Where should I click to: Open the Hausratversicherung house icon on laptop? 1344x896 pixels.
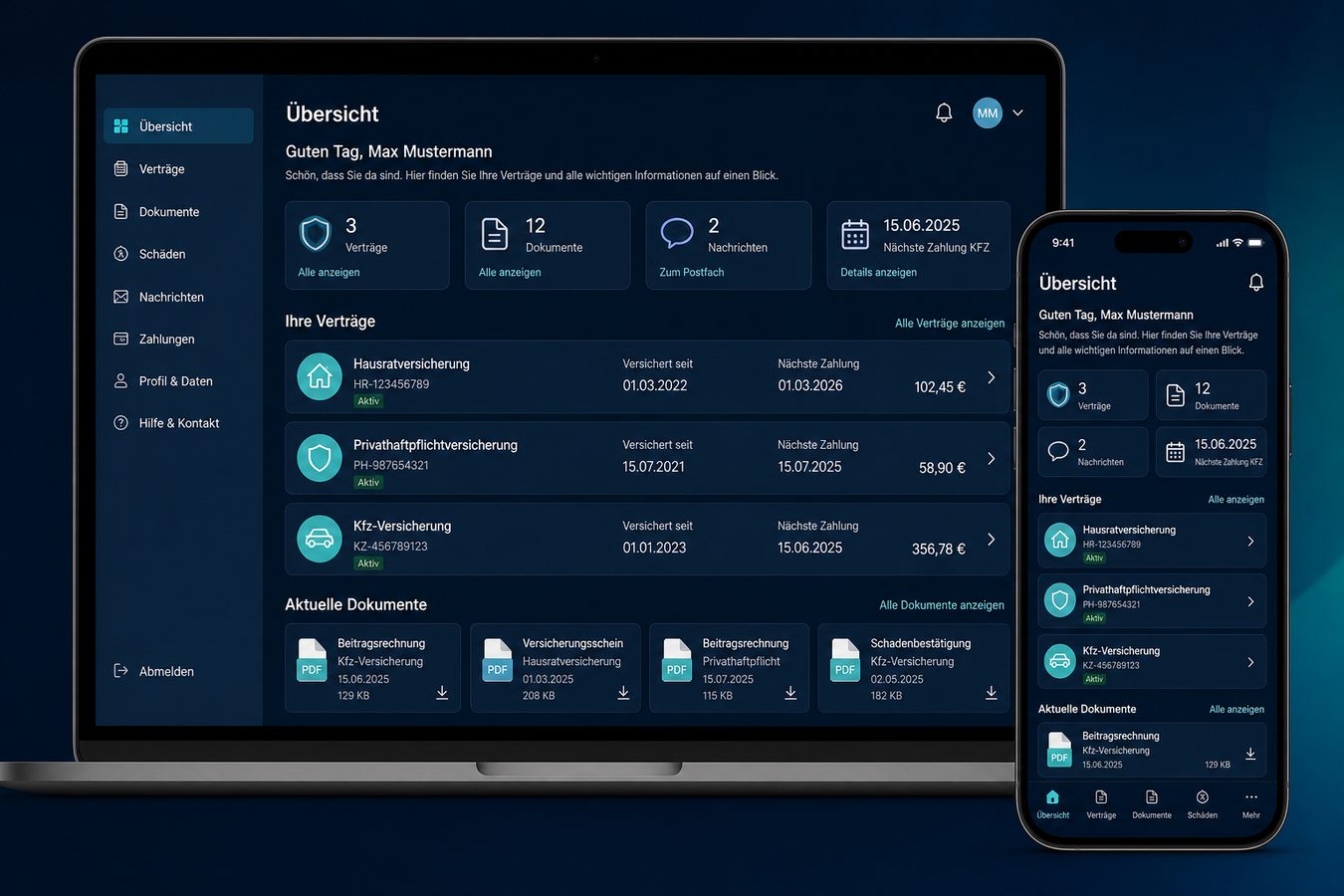pos(320,377)
